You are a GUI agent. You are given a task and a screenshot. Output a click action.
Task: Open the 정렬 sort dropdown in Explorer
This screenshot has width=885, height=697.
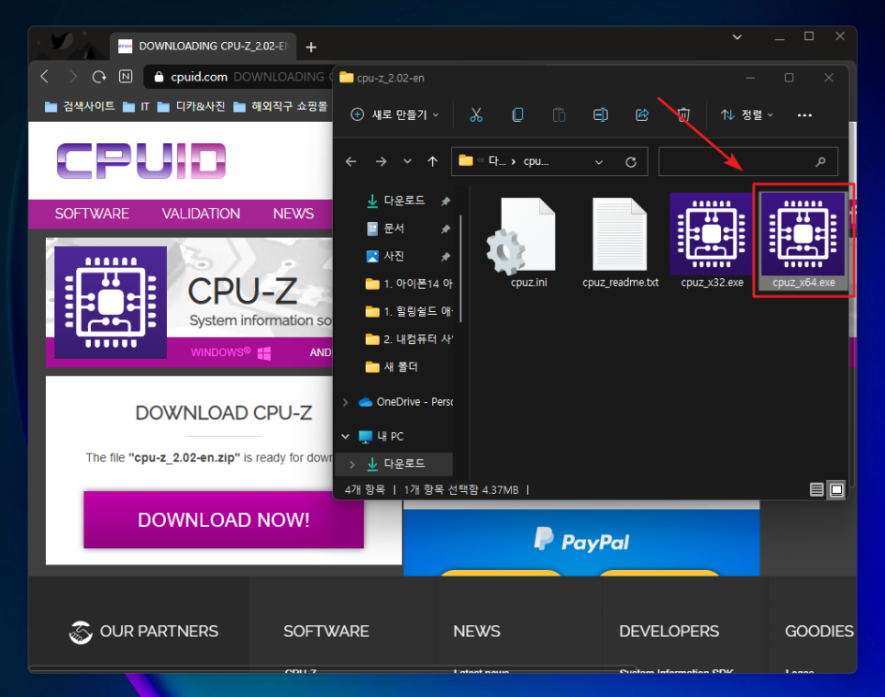click(746, 115)
